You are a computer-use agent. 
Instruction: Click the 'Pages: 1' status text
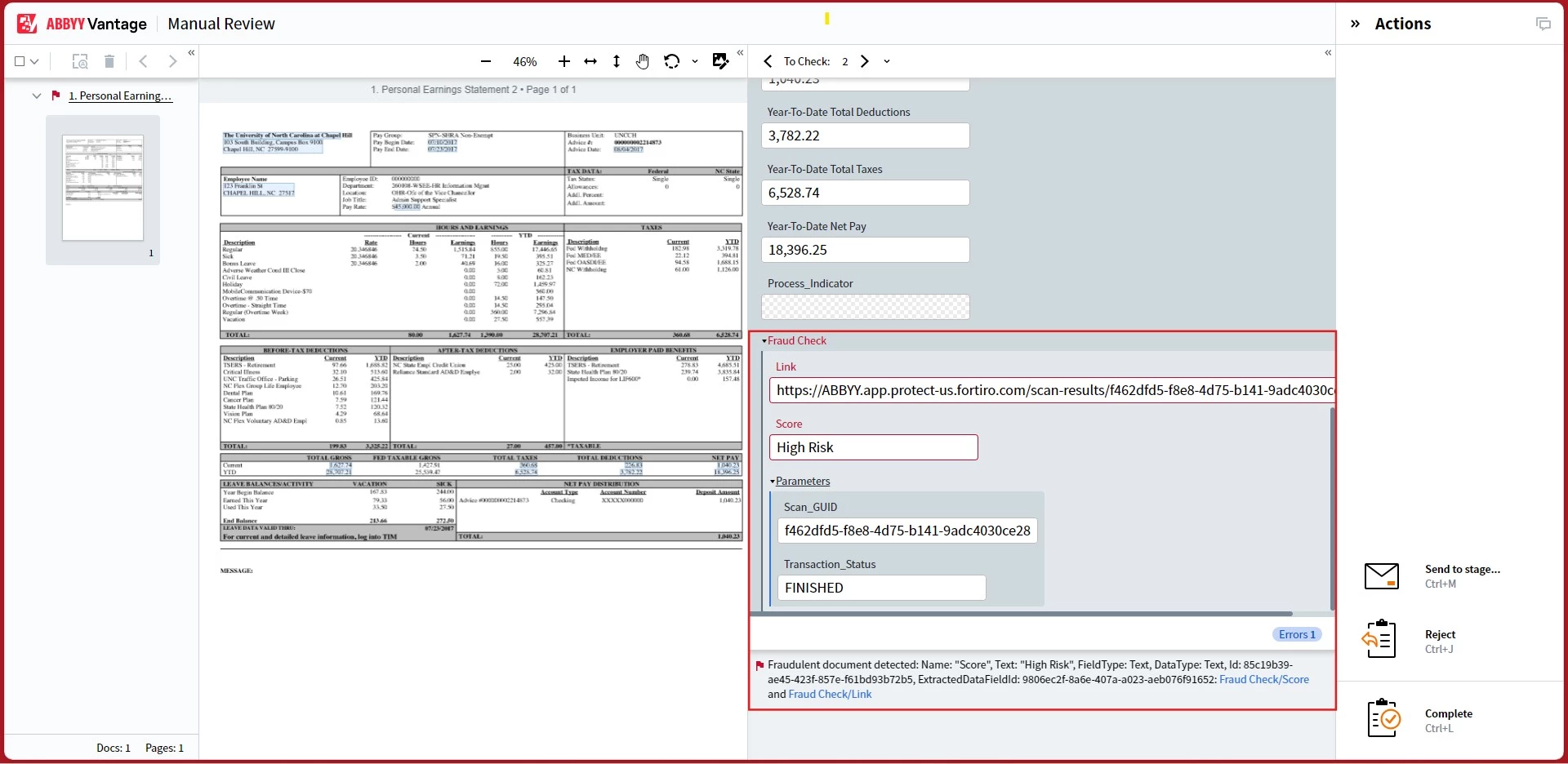click(164, 748)
